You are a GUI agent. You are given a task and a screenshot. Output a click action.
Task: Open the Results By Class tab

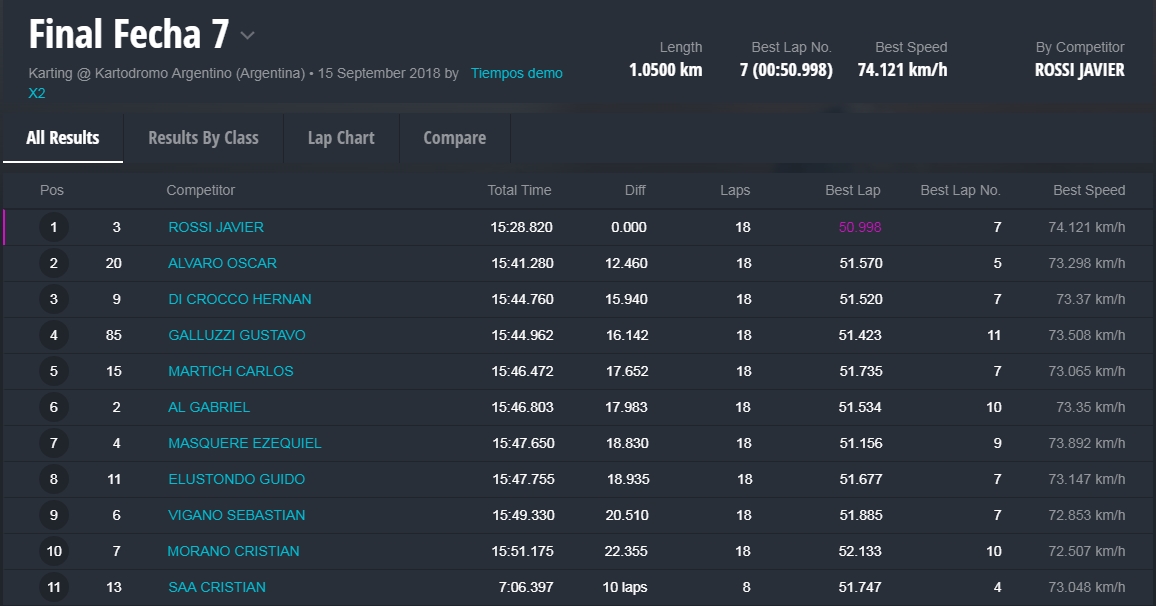pyautogui.click(x=203, y=138)
